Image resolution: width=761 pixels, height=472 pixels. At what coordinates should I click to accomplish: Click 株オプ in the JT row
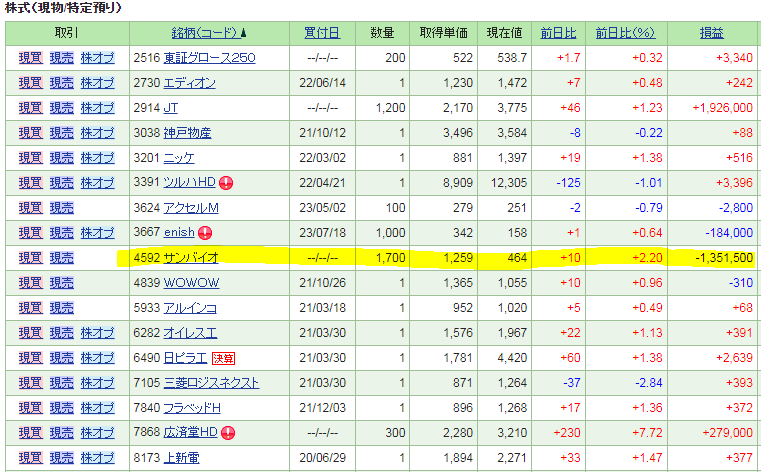tap(98, 108)
